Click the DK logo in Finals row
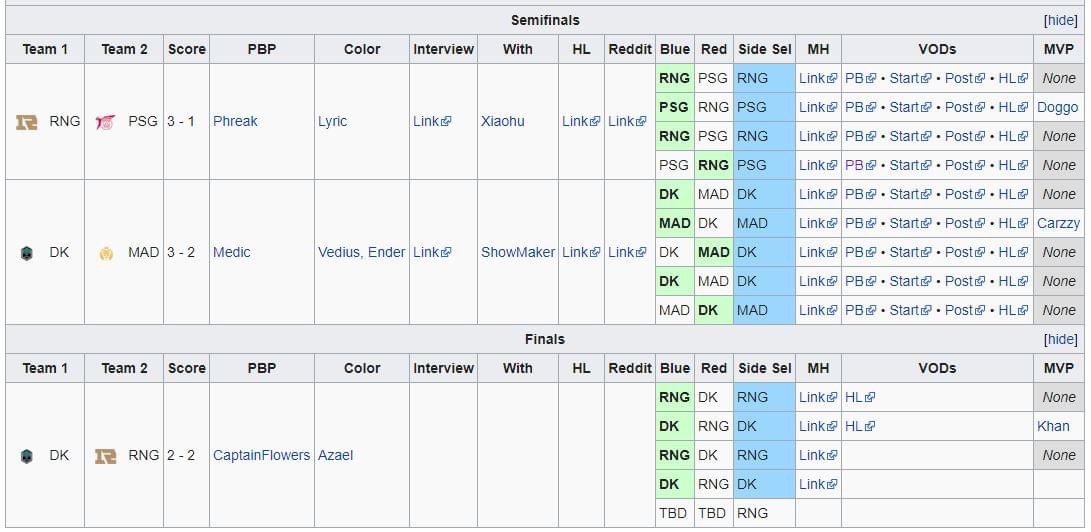The height and width of the screenshot is (532, 1091). (26, 456)
